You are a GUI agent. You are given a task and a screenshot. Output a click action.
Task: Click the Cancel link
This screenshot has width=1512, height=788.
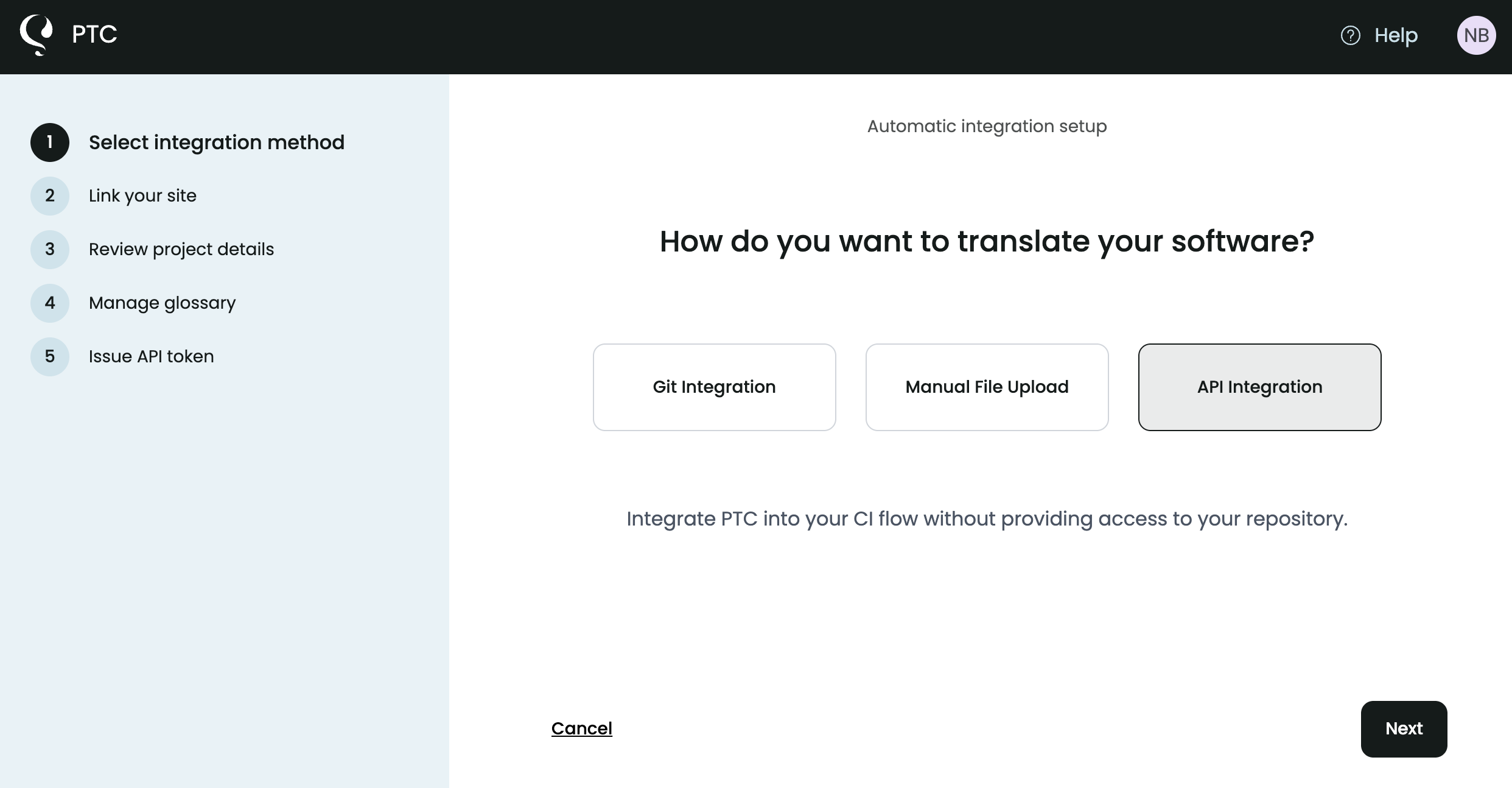click(581, 728)
